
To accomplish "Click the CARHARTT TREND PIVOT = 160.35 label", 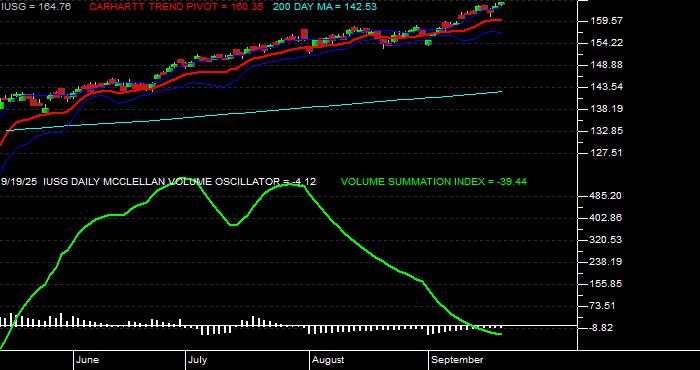I will tap(177, 7).
